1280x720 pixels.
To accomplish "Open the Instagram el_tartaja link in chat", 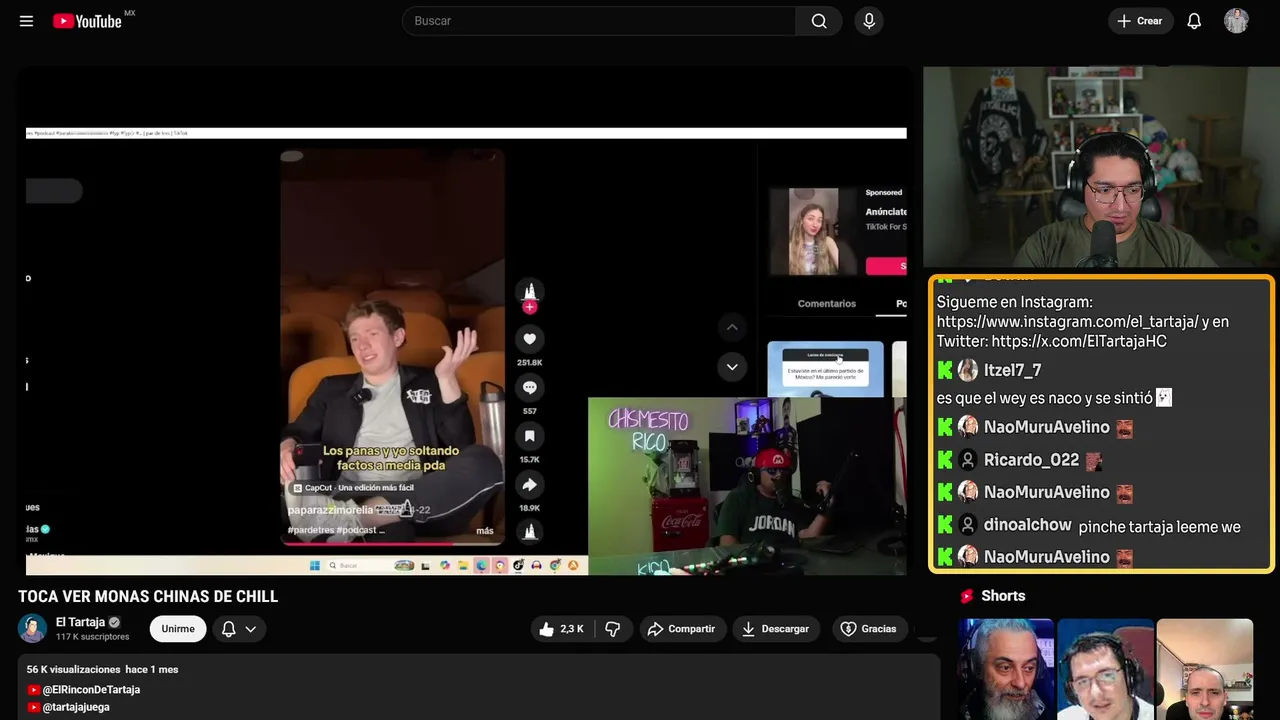I will [x=1068, y=322].
